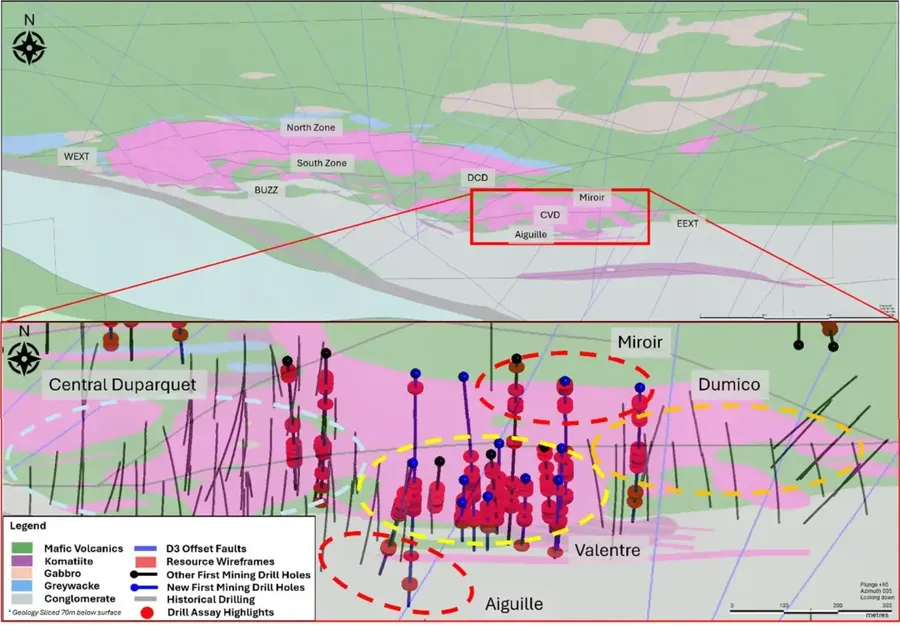The image size is (900, 626).
Task: Select the Central Duparquet label
Action: 122,384
